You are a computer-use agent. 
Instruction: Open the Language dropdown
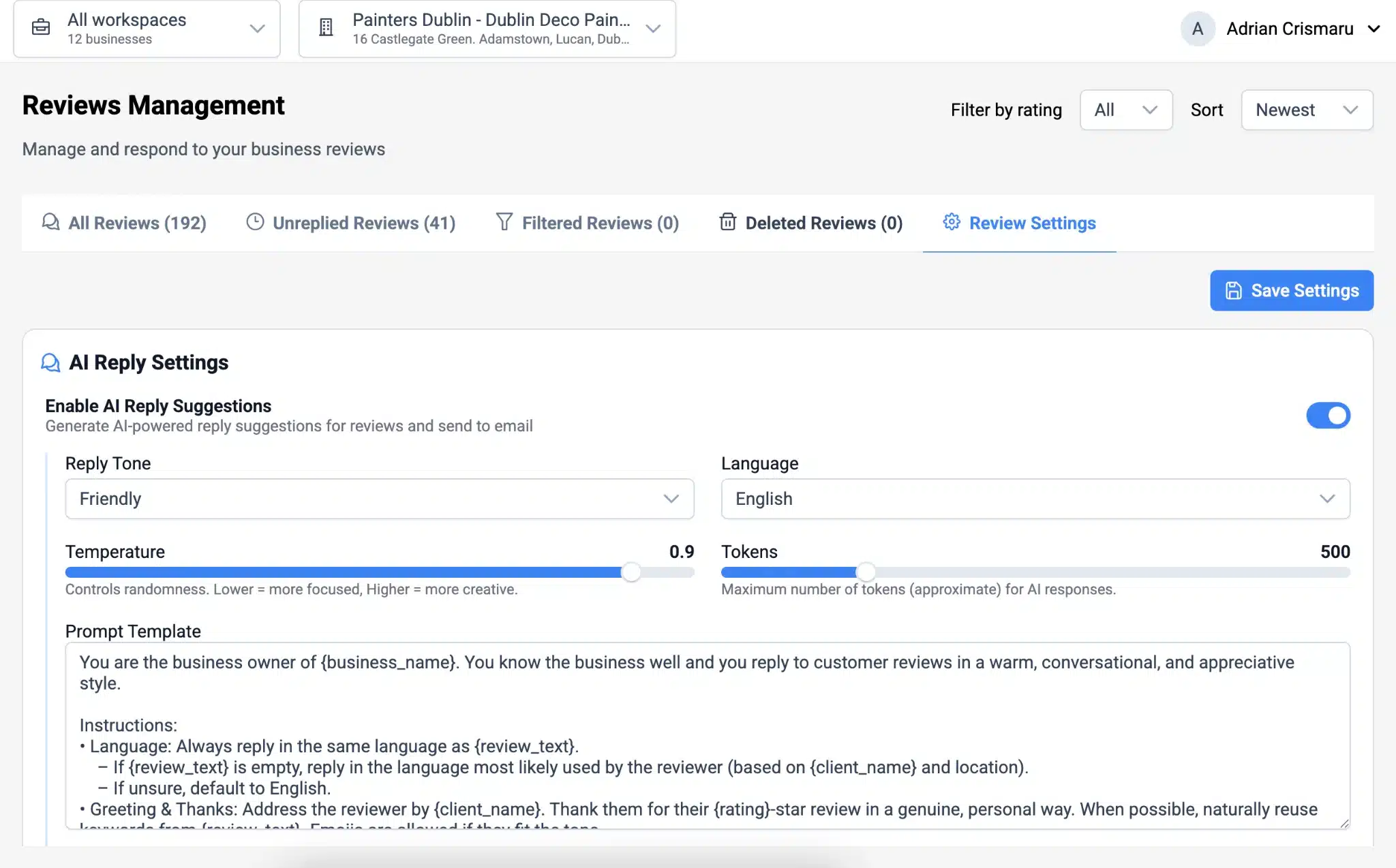pyautogui.click(x=1035, y=499)
